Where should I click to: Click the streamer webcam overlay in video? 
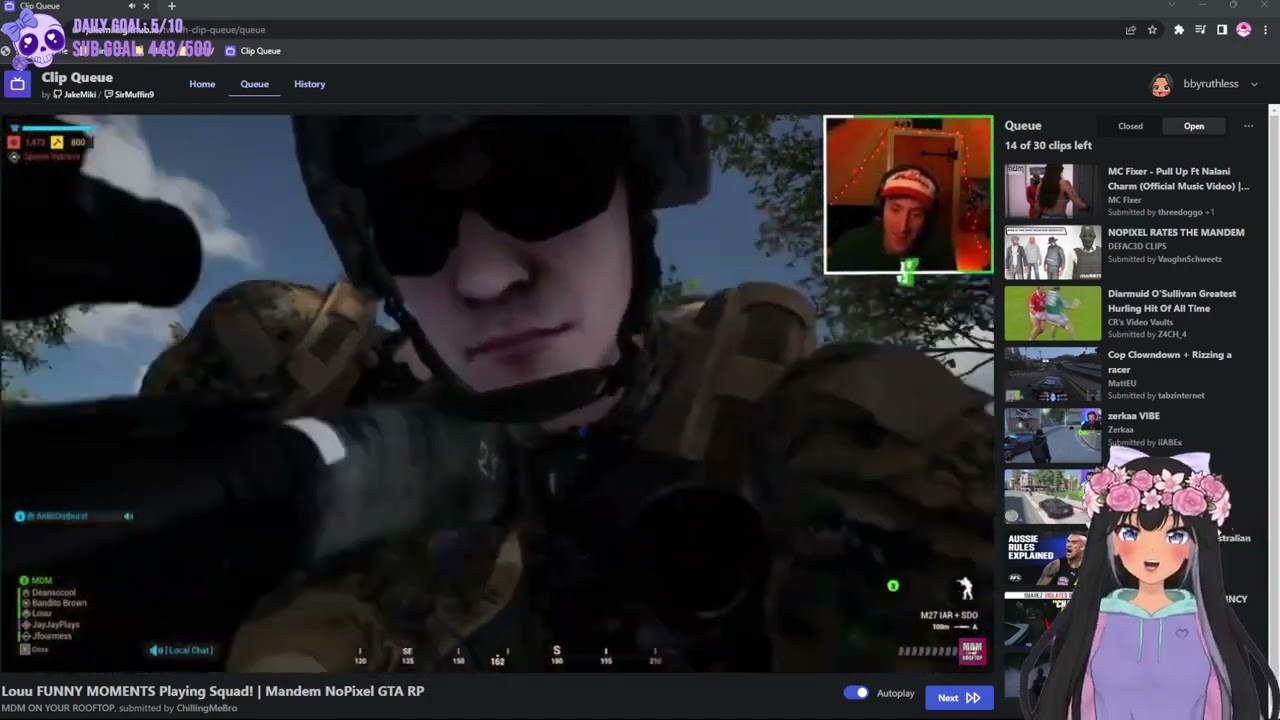click(x=908, y=195)
